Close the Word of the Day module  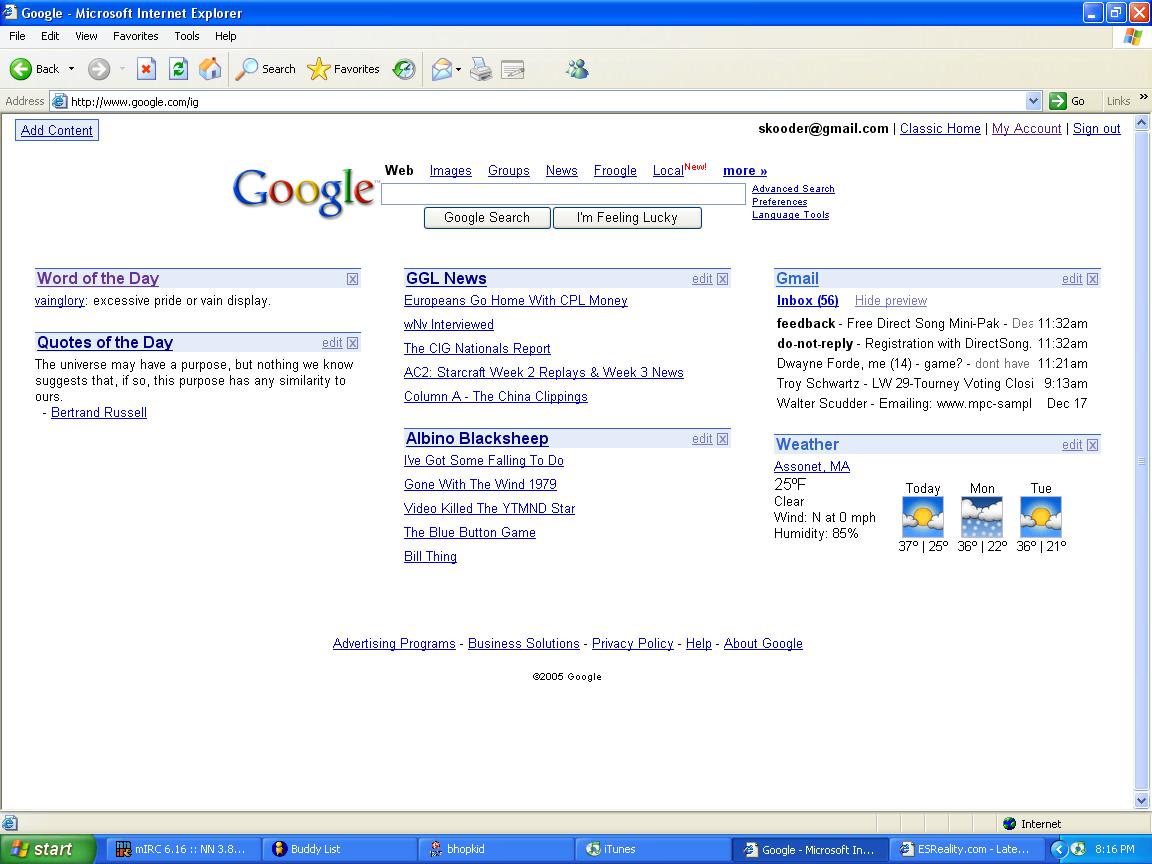click(x=352, y=279)
